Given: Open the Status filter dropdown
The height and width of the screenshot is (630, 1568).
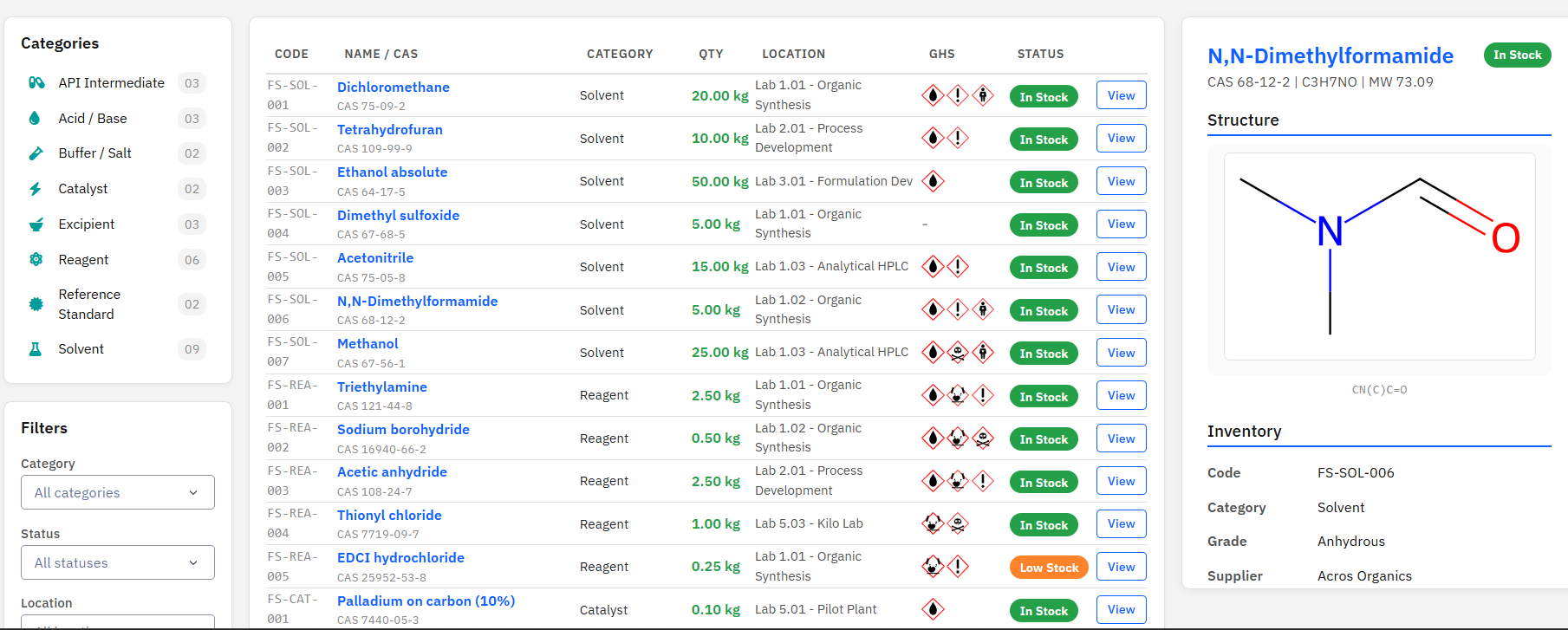Looking at the screenshot, I should 118,562.
